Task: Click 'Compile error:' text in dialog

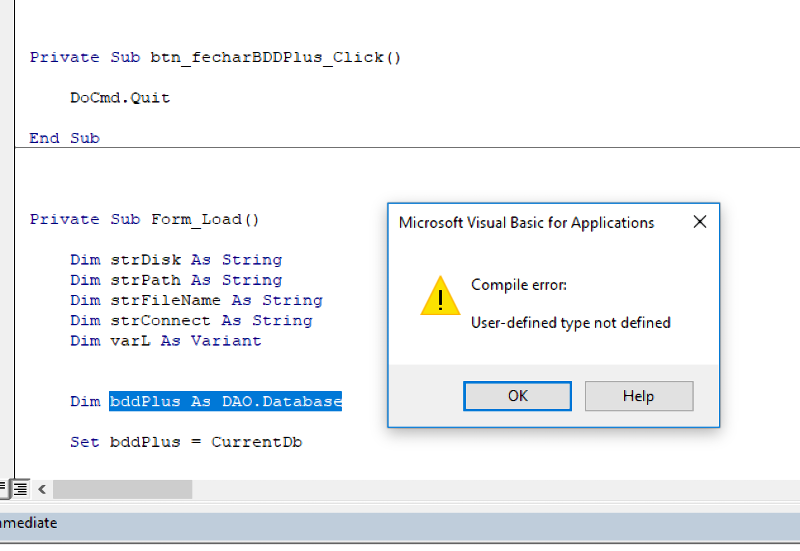Action: 519,285
